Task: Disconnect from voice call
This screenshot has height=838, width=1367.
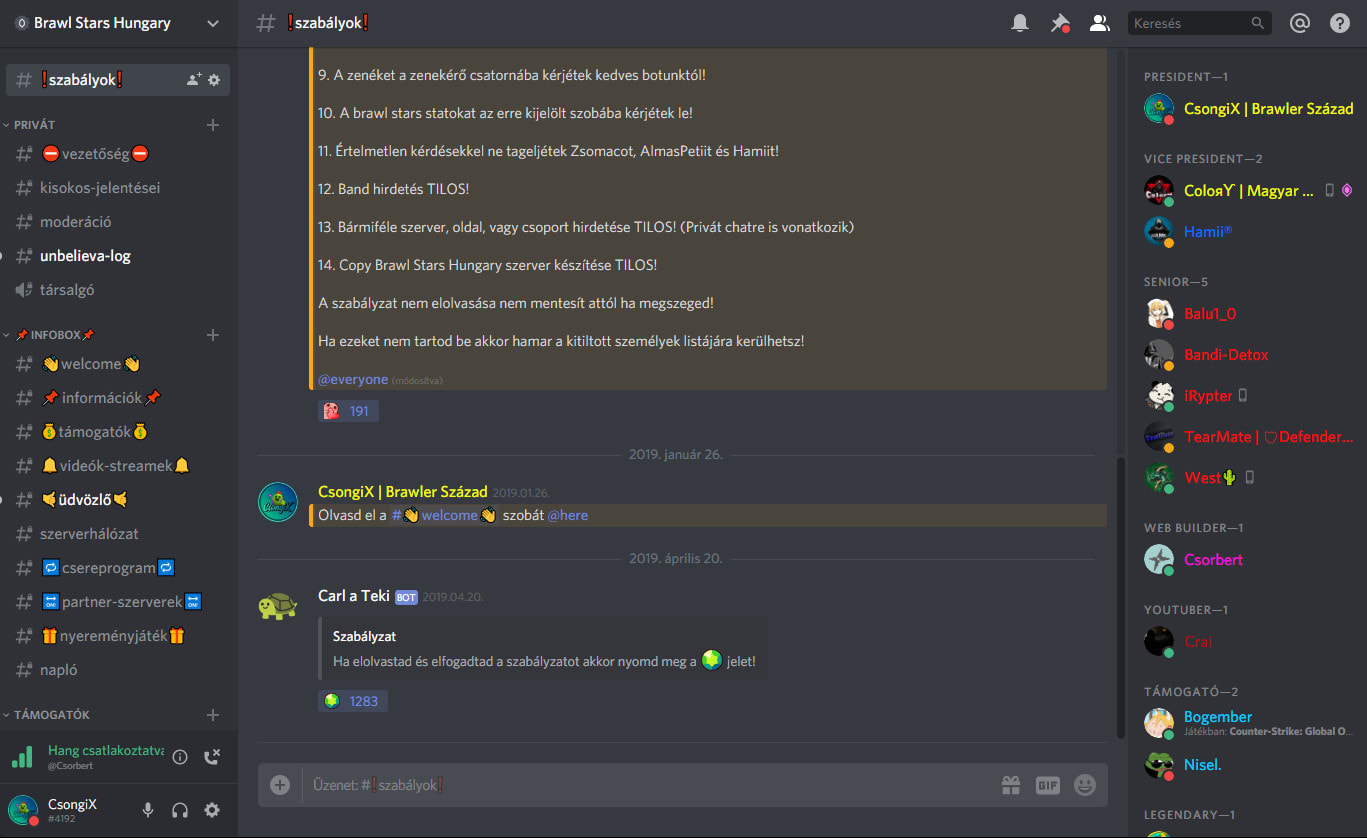Action: coord(212,757)
